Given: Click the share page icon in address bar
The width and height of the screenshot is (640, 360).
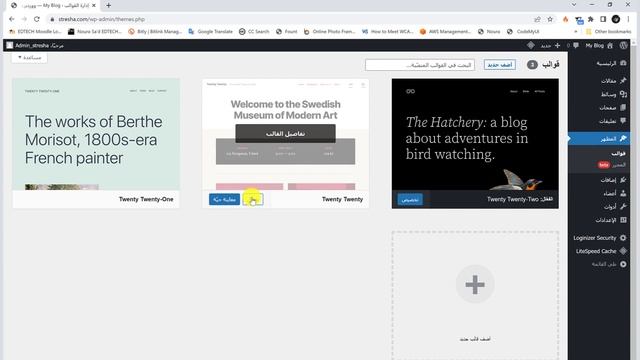Looking at the screenshot, I should 538,19.
